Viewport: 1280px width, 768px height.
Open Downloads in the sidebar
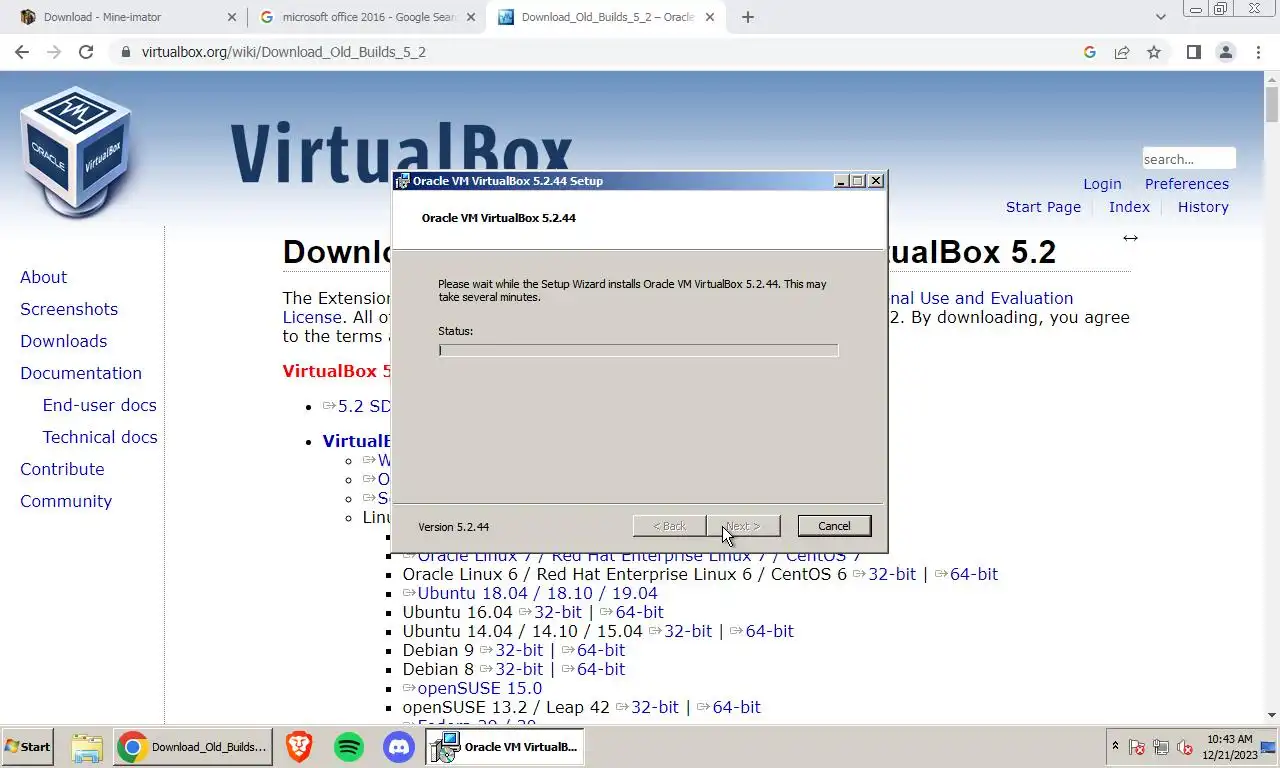point(63,341)
